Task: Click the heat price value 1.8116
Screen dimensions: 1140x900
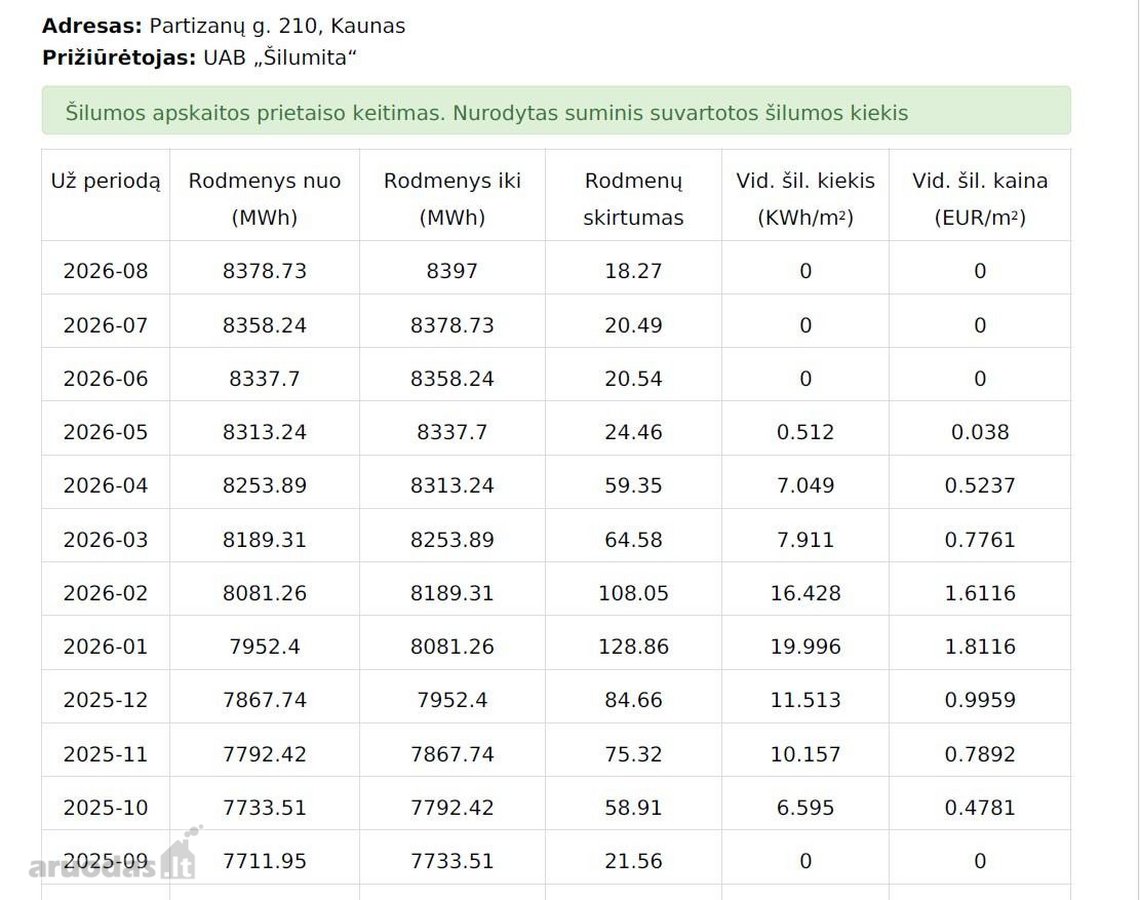Action: [x=980, y=646]
